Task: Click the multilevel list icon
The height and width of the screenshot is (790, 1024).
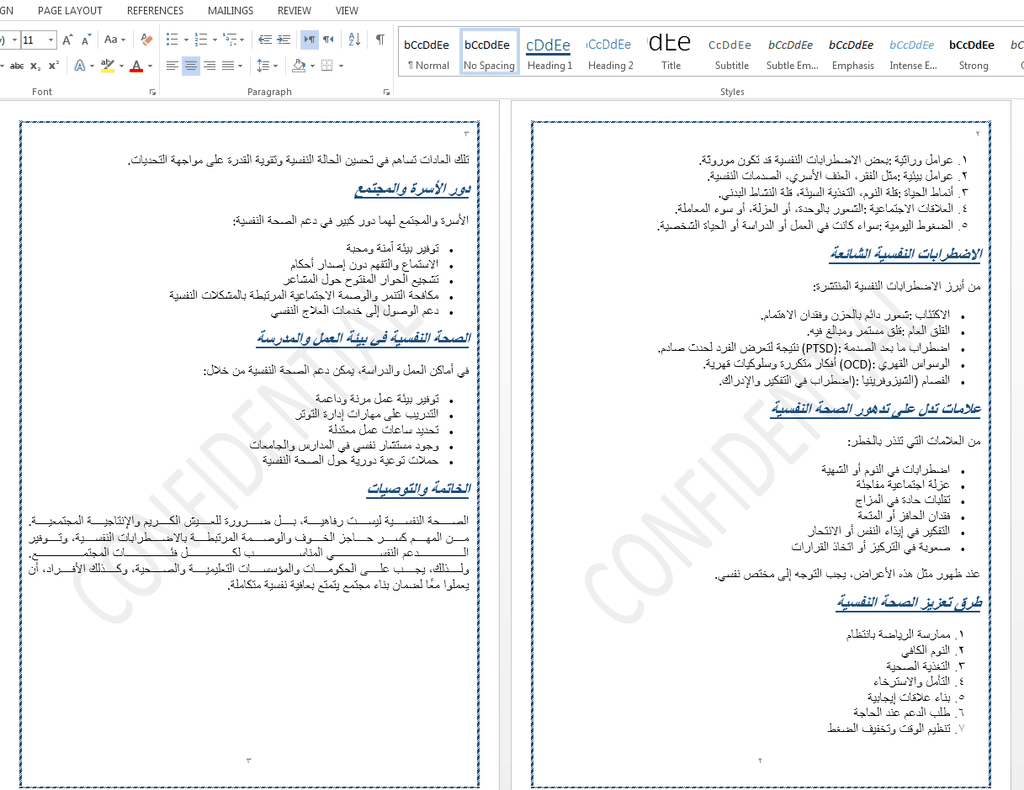Action: pos(229,40)
